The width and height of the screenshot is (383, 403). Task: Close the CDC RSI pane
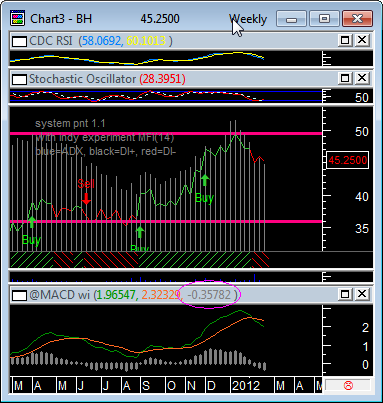[x=362, y=40]
